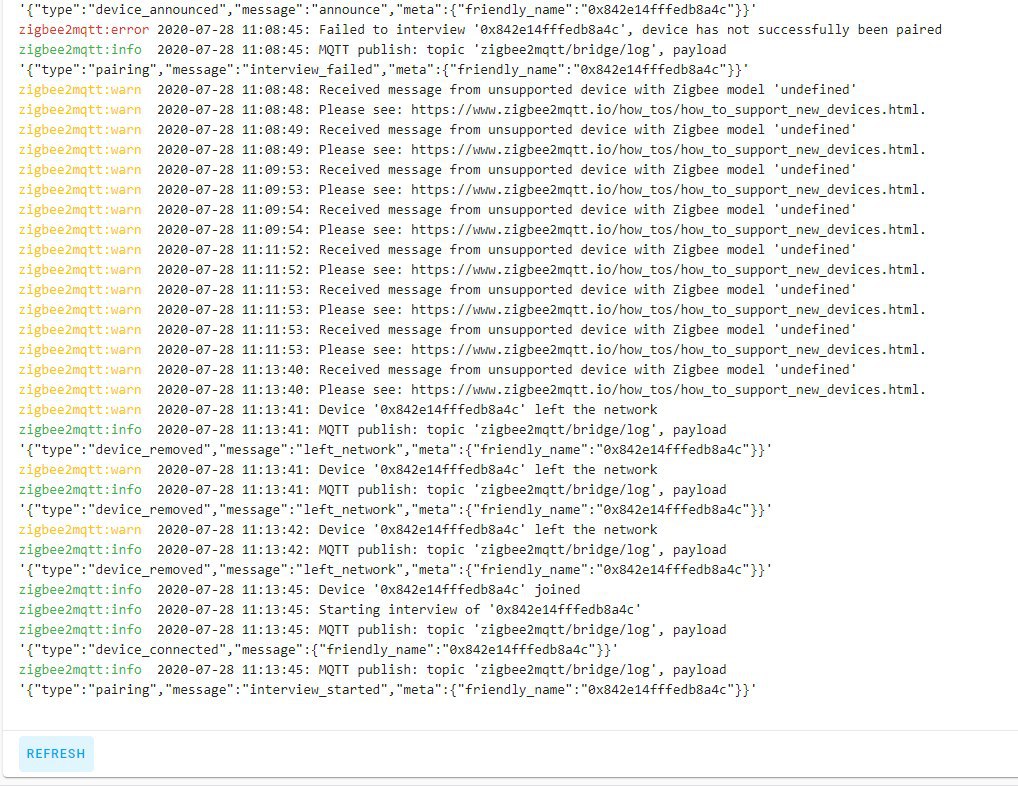
Task: Click the how_to_support_new_devices URL on the 11:09:53 line
Action: [x=668, y=190]
